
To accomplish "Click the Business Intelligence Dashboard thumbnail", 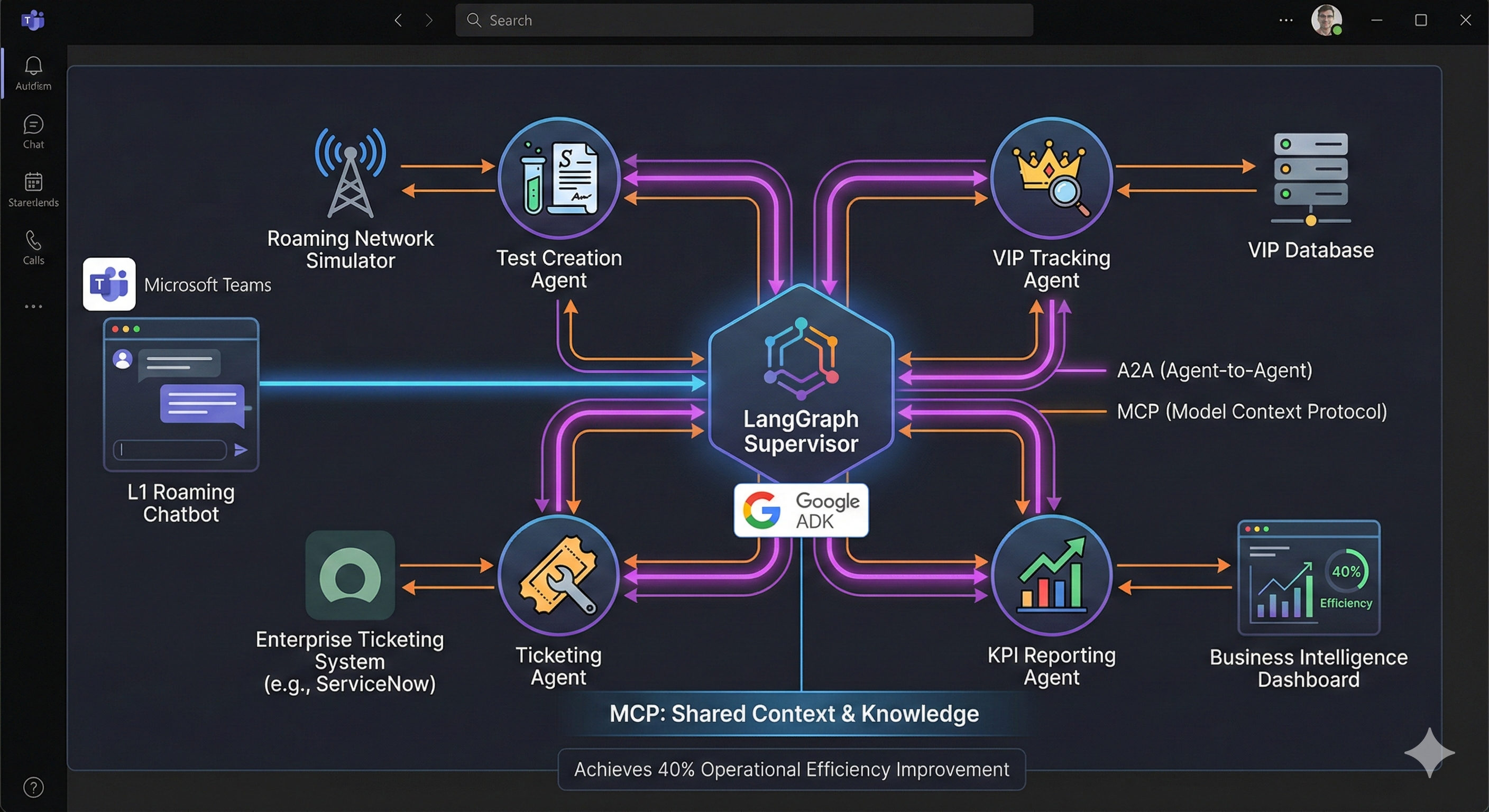I will point(1309,578).
